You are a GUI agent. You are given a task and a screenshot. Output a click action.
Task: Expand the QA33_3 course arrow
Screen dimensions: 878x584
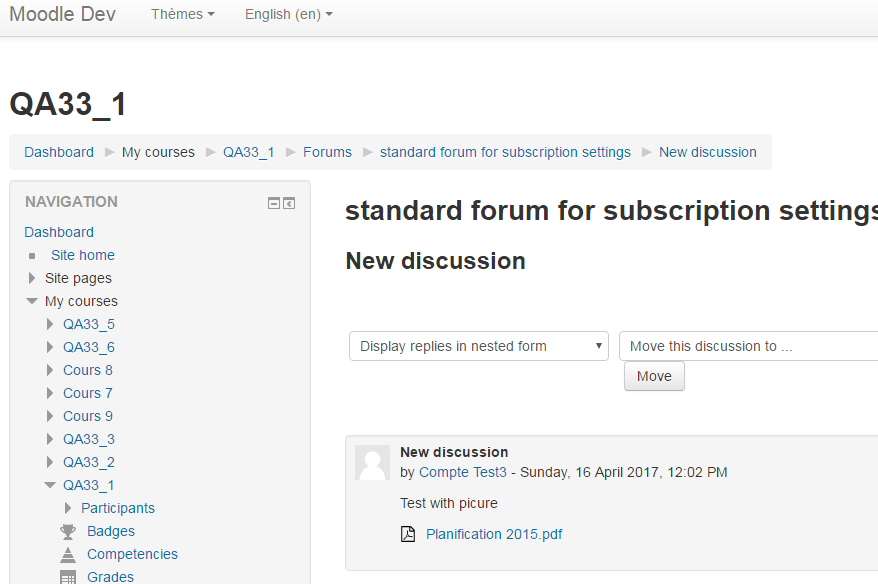pyautogui.click(x=50, y=439)
